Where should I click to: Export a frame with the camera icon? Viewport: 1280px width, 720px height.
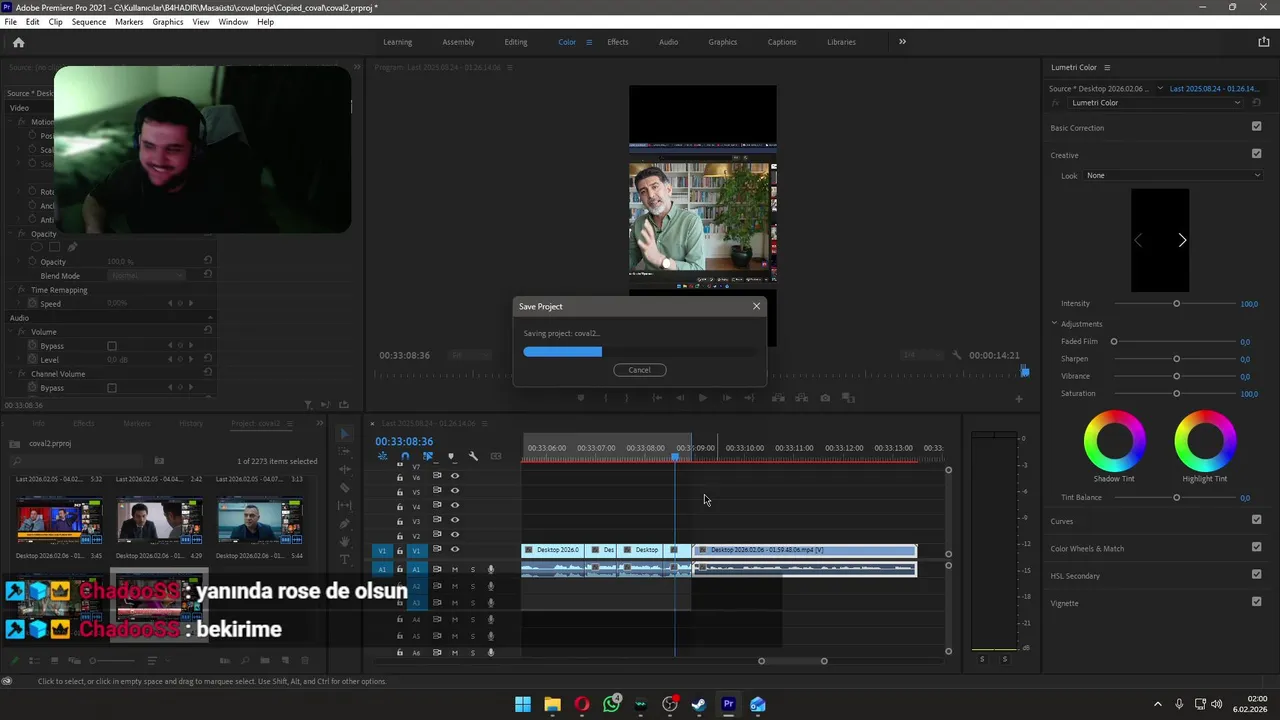tap(825, 398)
